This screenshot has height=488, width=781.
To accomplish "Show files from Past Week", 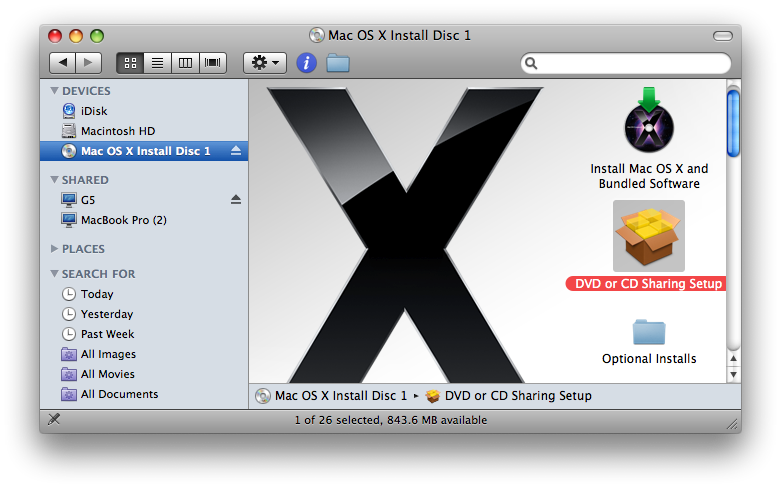I will pos(144,334).
